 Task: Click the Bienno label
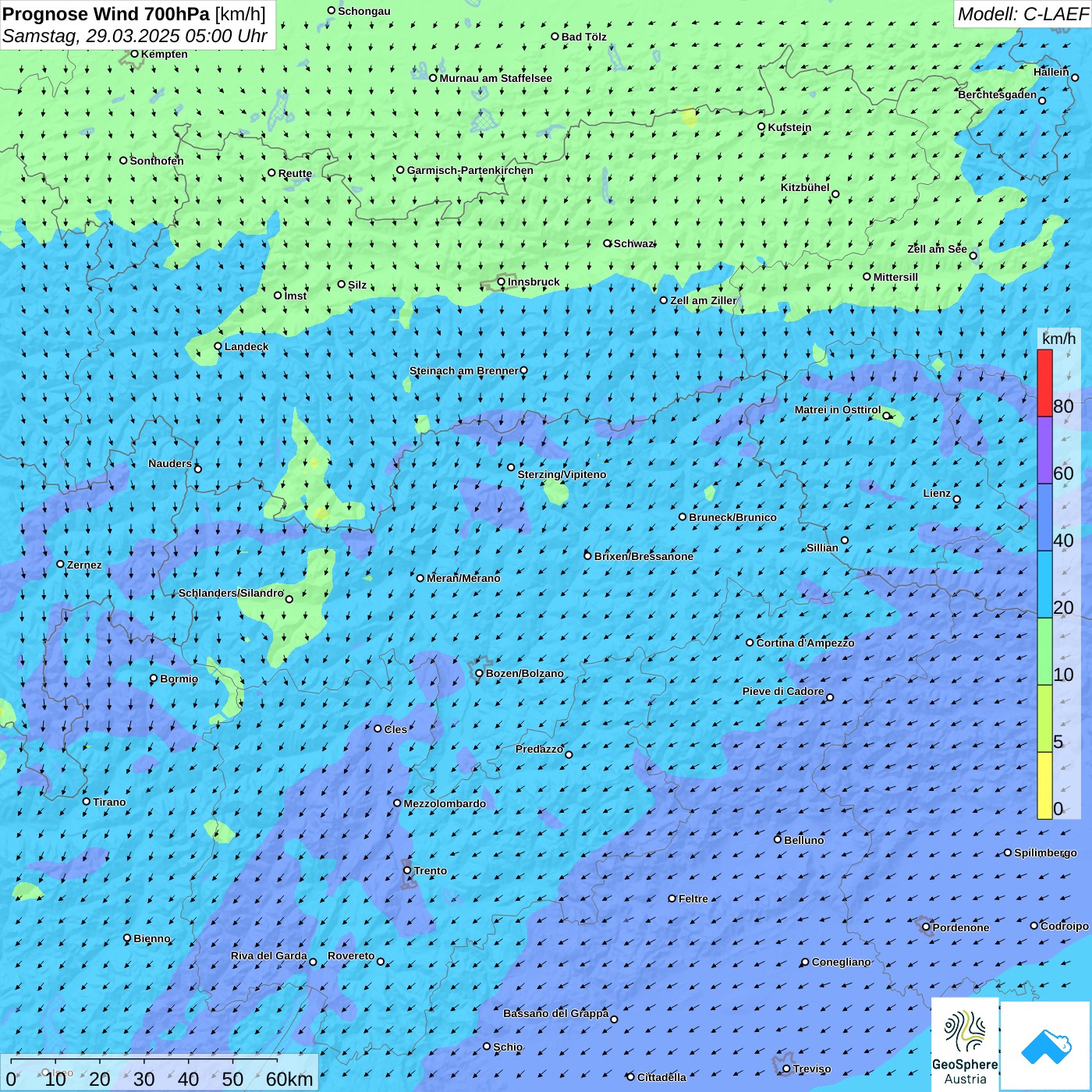point(152,938)
